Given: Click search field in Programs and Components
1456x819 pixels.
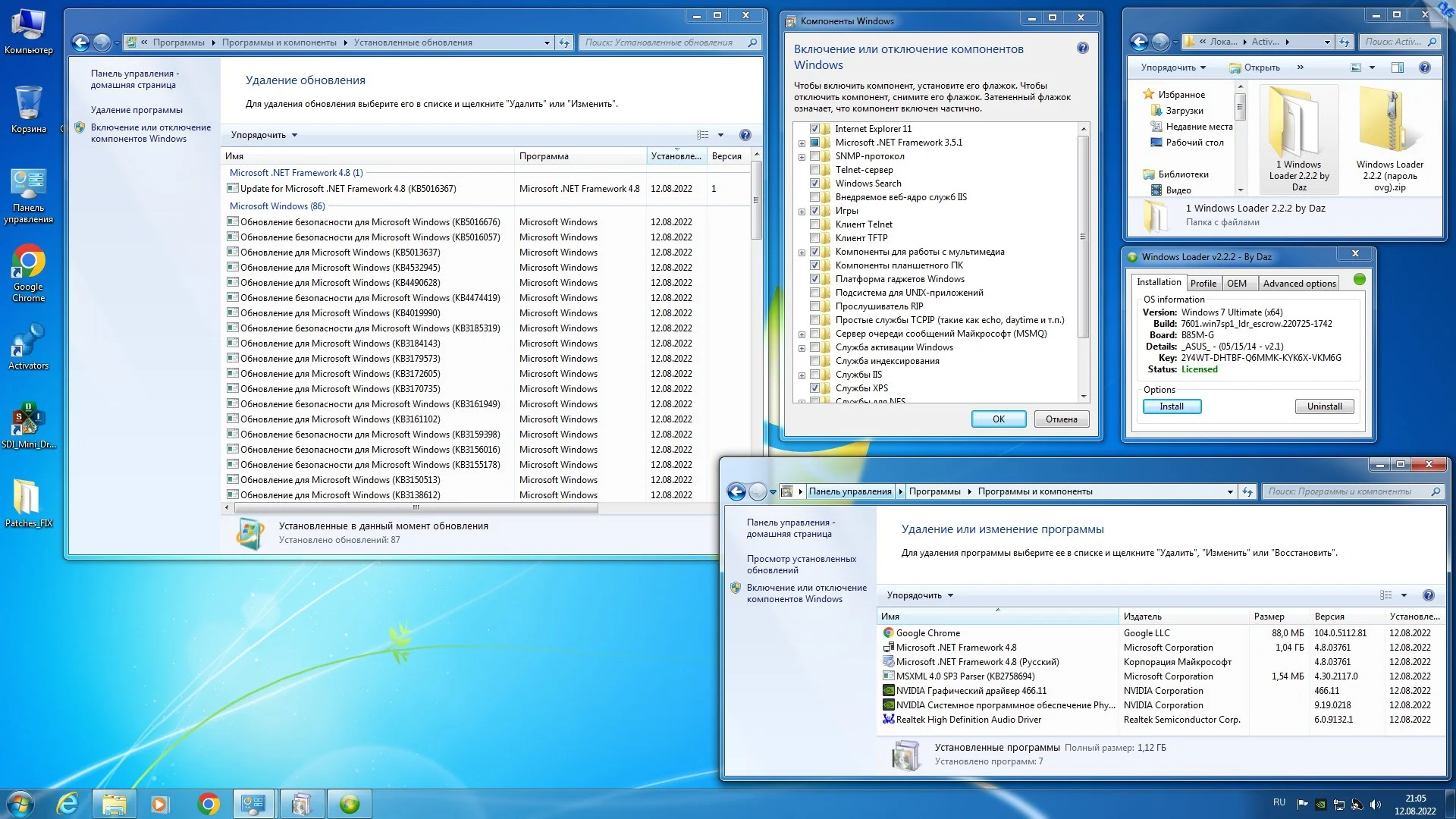Looking at the screenshot, I should coord(1345,491).
